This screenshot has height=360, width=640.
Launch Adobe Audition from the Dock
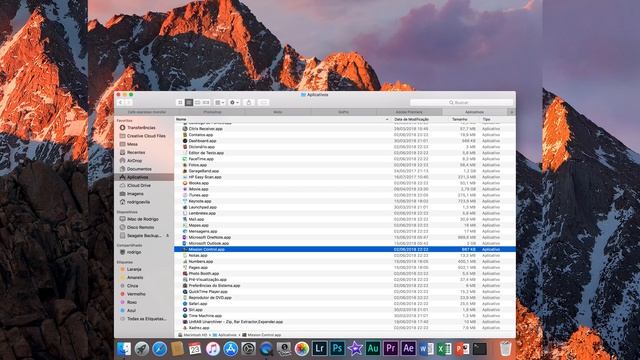coord(373,349)
